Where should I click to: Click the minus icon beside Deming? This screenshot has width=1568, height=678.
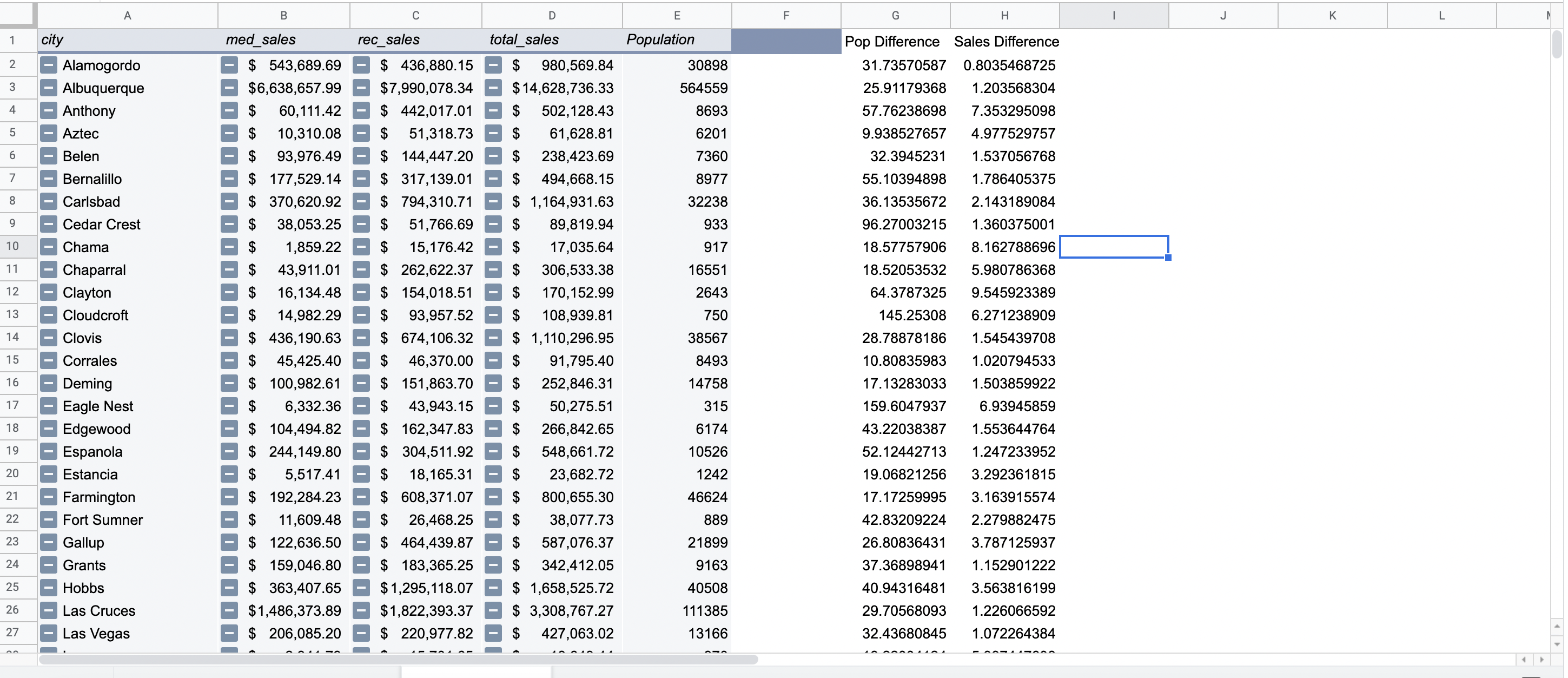tap(49, 384)
